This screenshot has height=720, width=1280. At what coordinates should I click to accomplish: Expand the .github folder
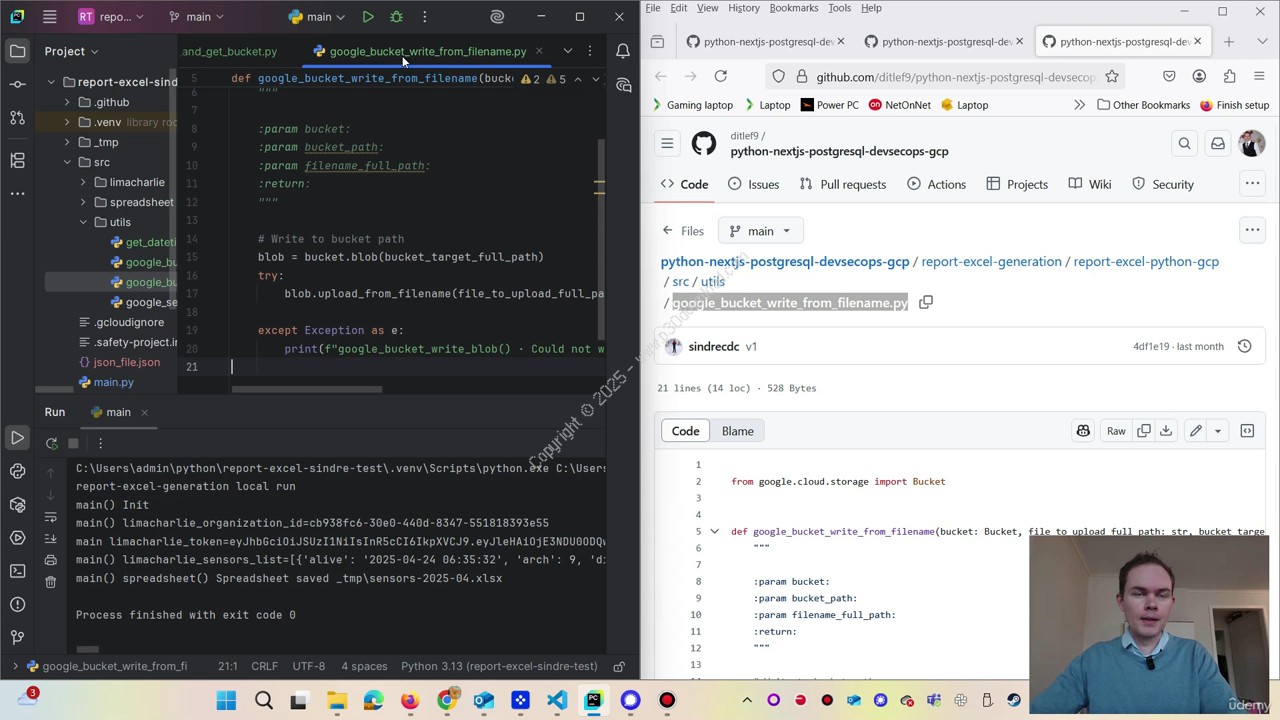tap(67, 102)
